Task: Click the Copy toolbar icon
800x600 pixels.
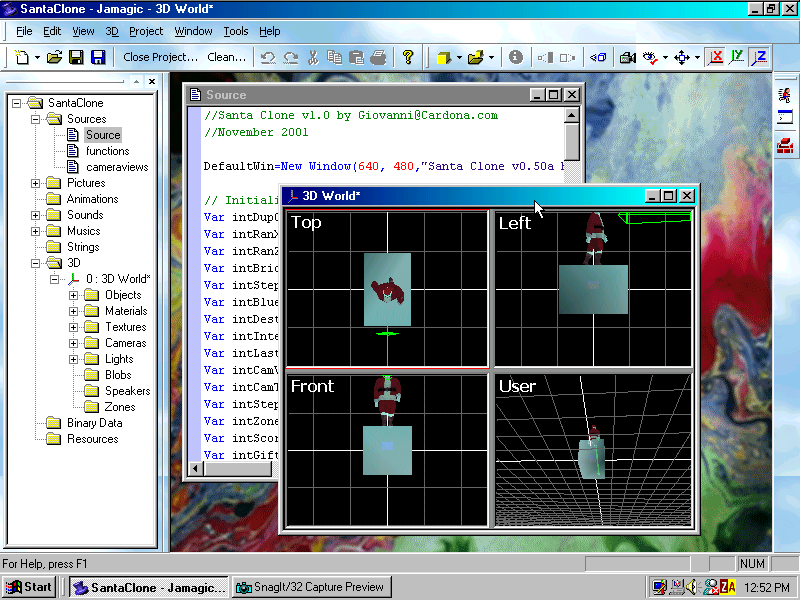Action: tap(335, 57)
